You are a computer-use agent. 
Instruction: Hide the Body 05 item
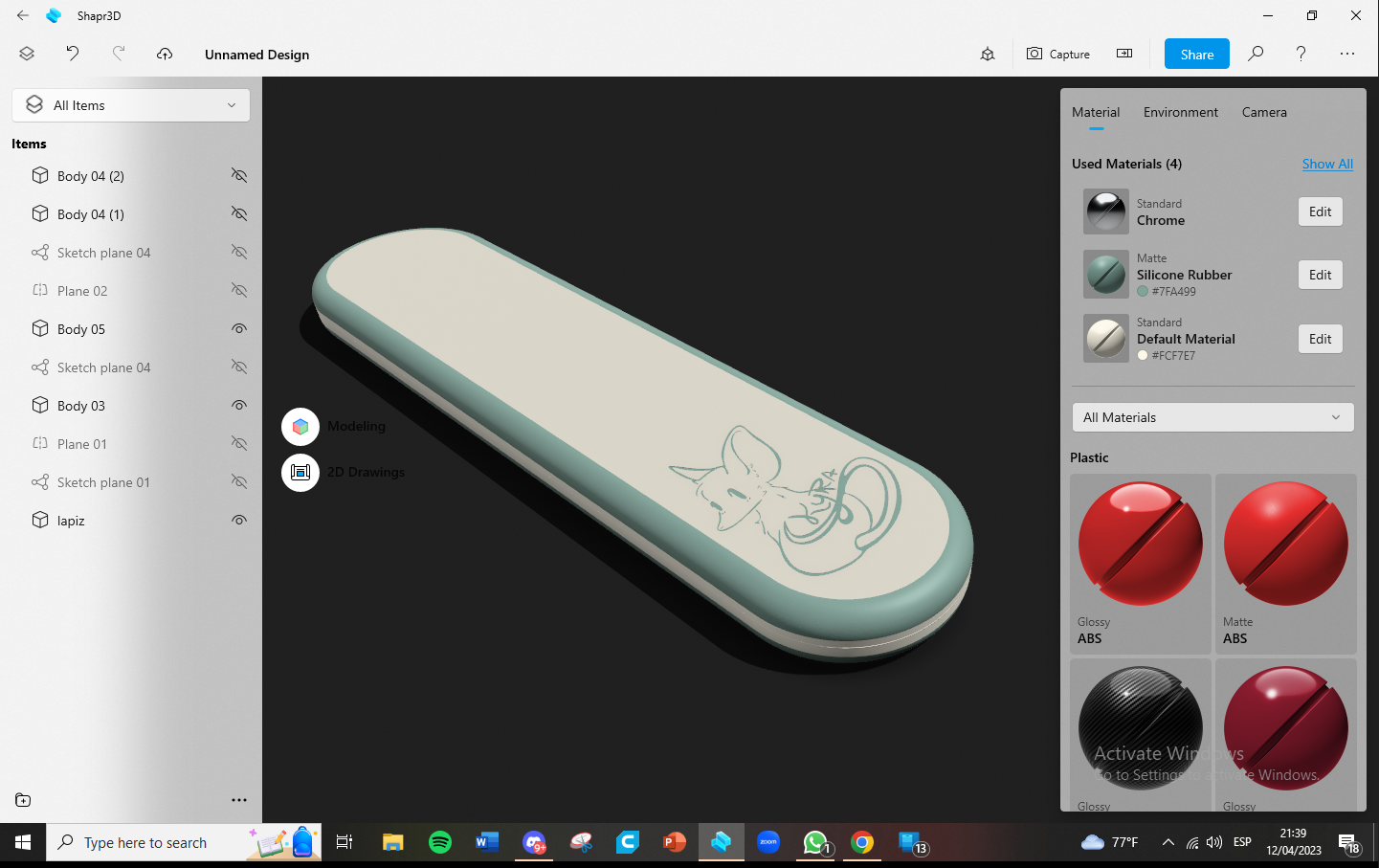(239, 328)
